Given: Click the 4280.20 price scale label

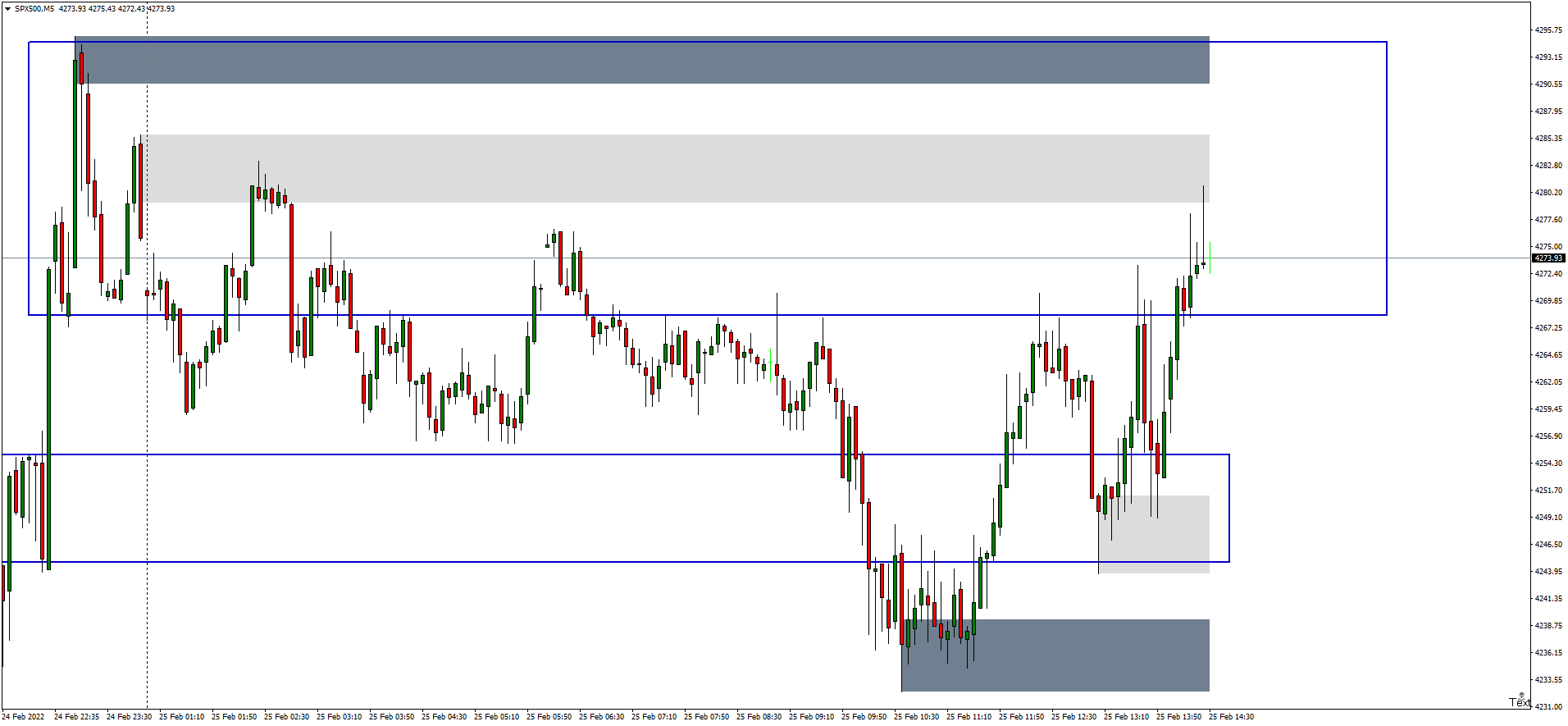Looking at the screenshot, I should [1548, 193].
